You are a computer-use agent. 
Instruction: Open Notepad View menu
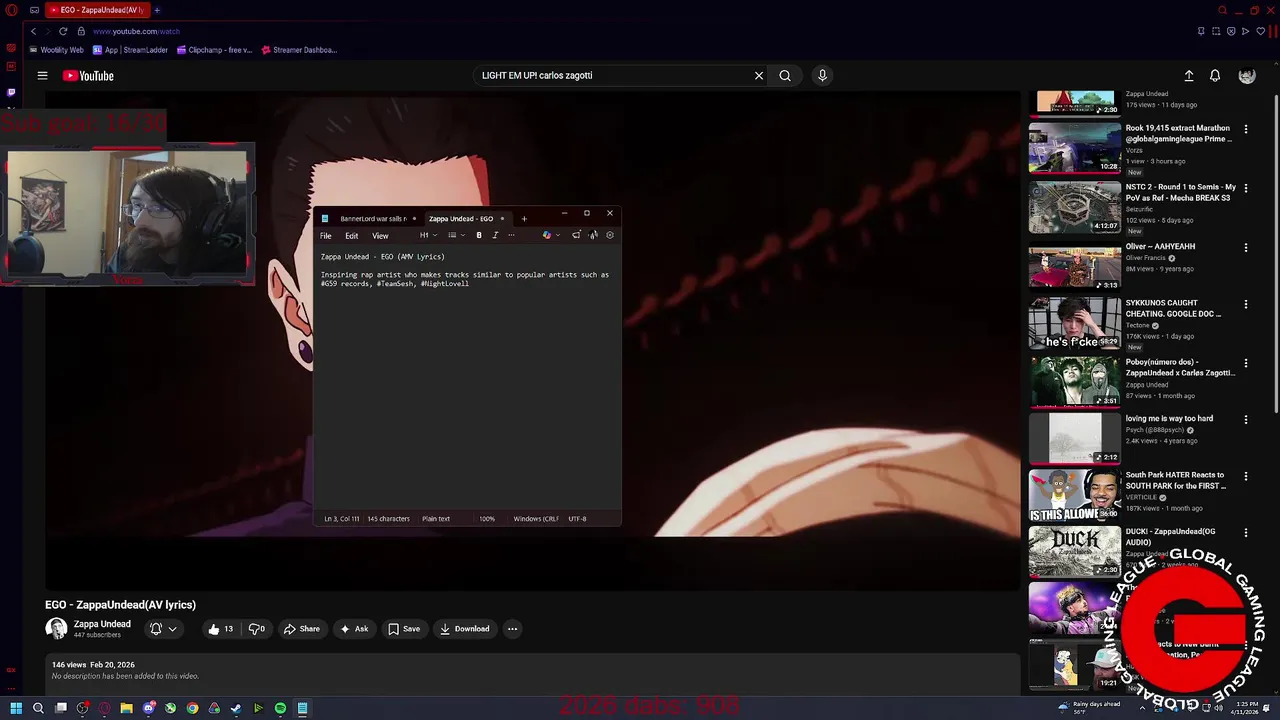click(380, 236)
